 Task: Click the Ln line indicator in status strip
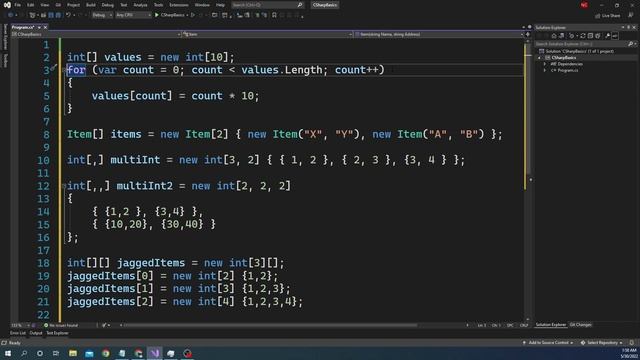(482, 325)
